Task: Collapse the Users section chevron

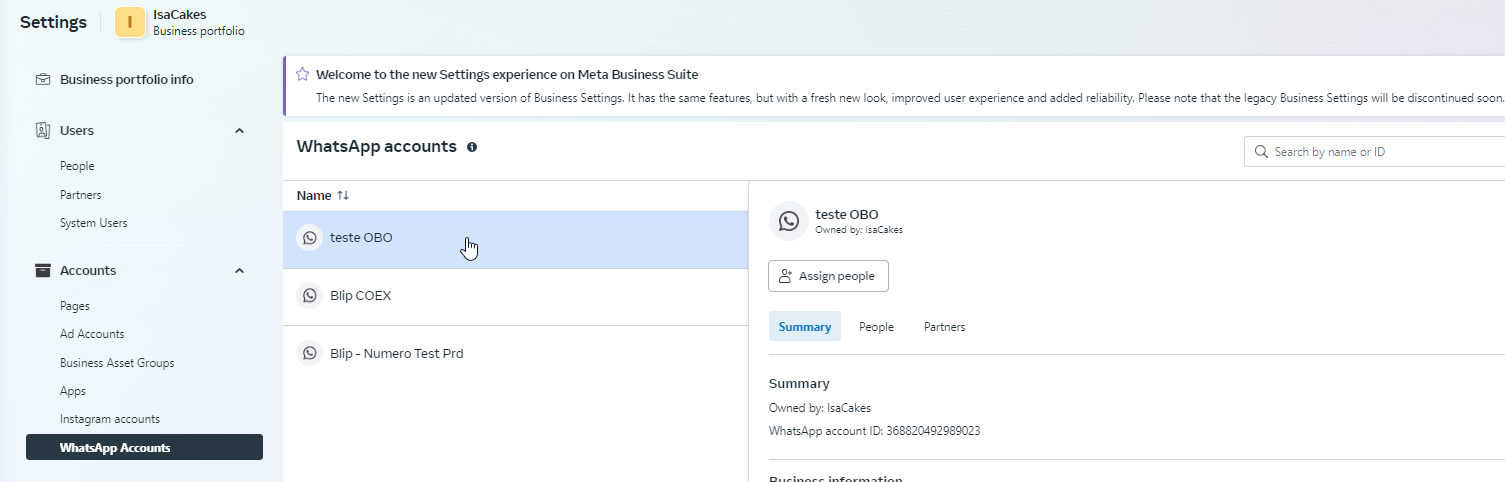Action: click(x=239, y=131)
